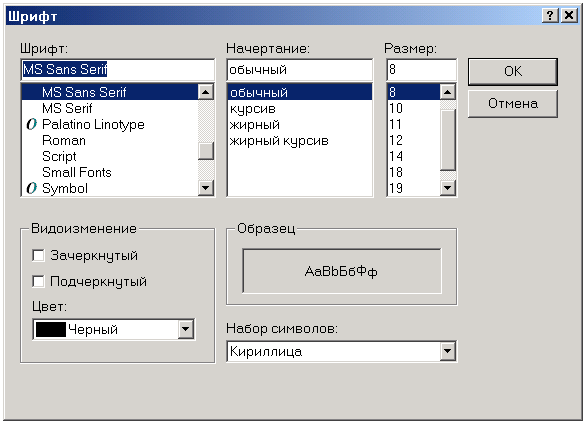Expand the Набор символов dropdown
Screen dimensions: 584x422
447,351
